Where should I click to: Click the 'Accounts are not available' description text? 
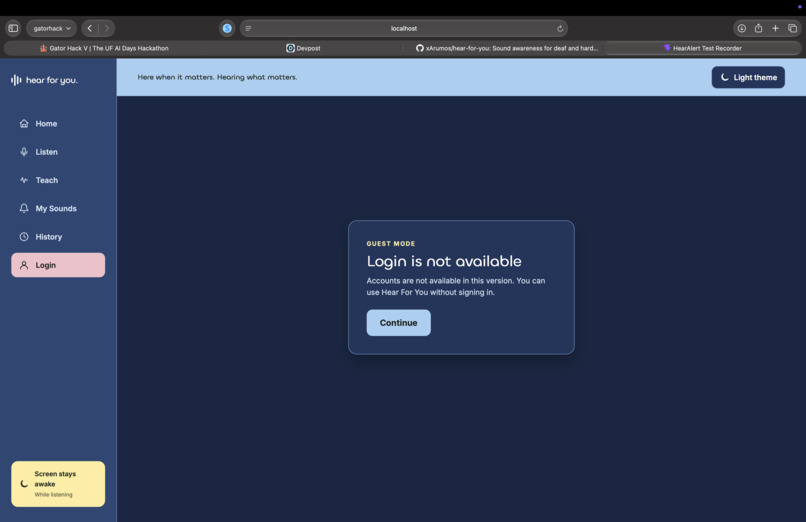tap(456, 287)
